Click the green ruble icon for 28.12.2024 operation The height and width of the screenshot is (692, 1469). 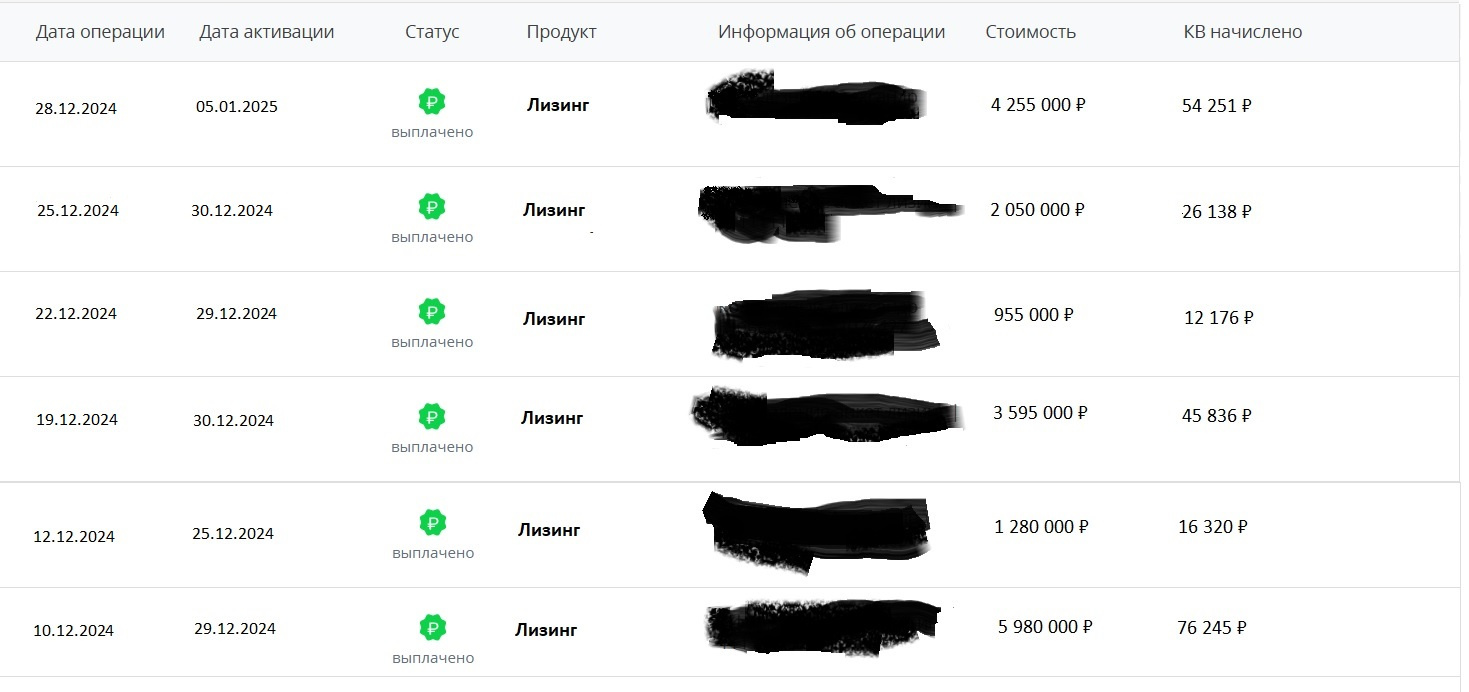click(x=432, y=101)
